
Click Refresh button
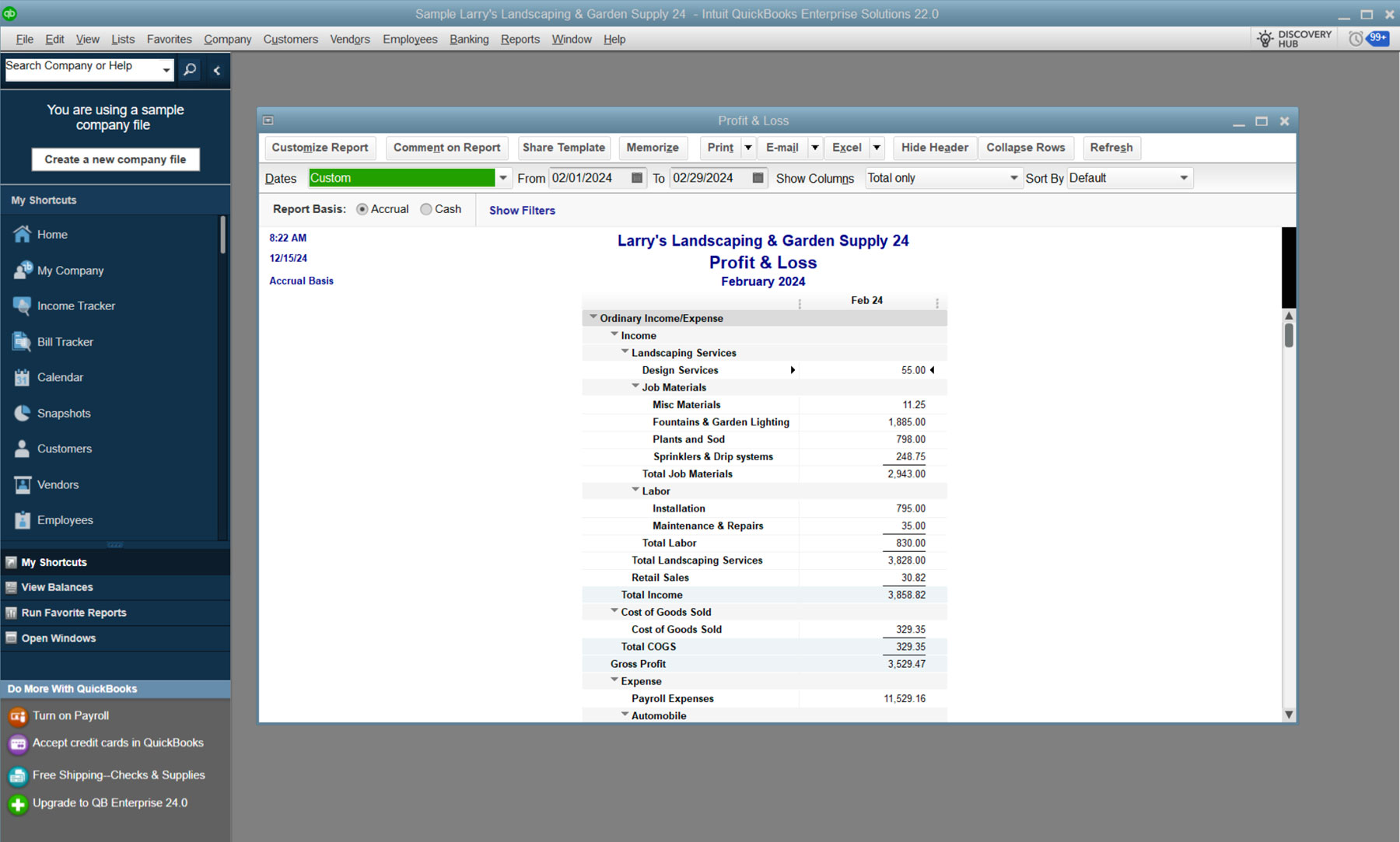[x=1111, y=148]
